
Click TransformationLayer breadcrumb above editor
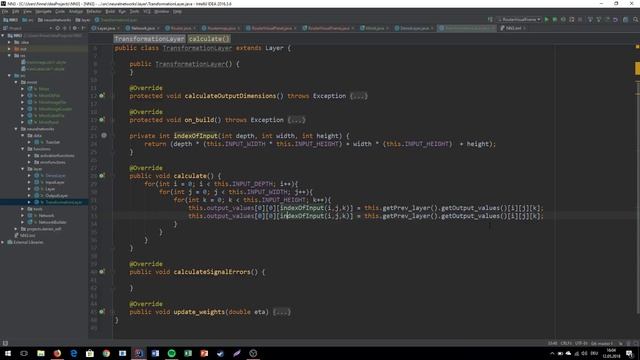point(149,39)
